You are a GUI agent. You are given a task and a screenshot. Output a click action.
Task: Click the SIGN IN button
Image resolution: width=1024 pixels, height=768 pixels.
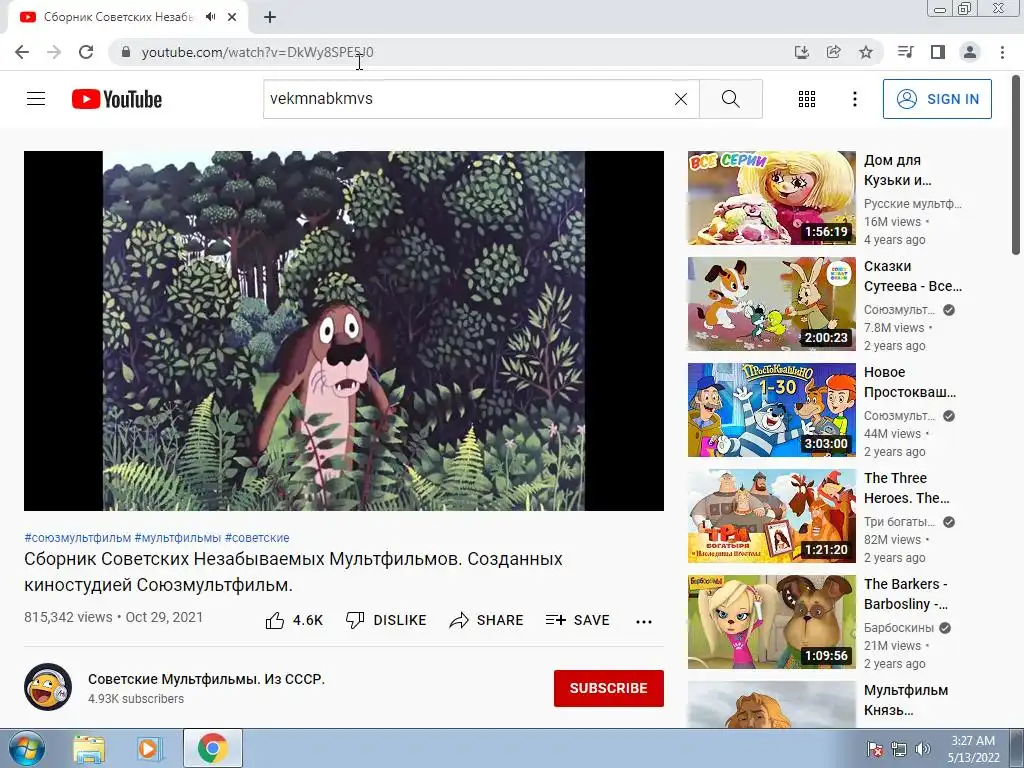(x=937, y=99)
